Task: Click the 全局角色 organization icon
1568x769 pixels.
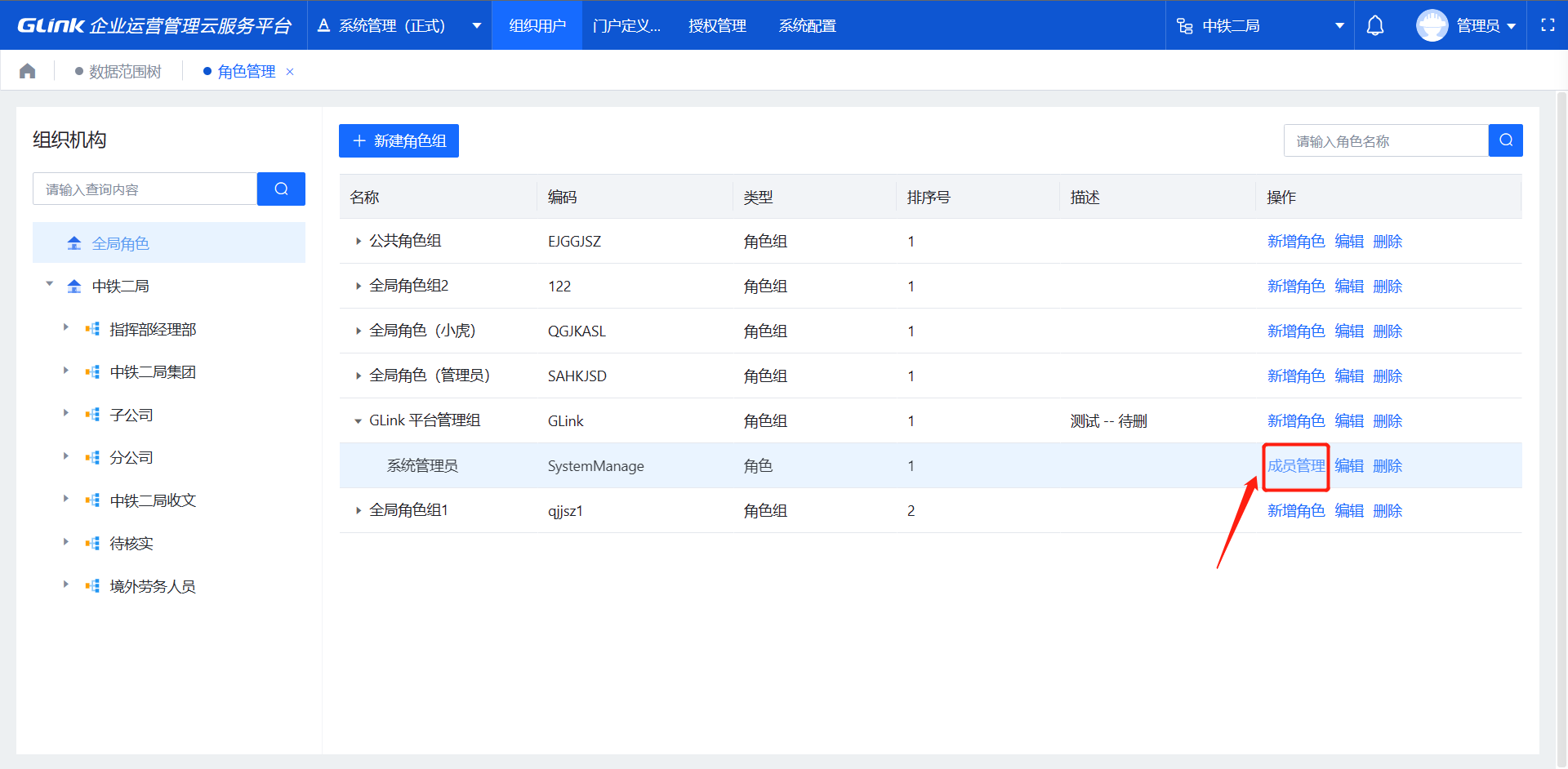Action: pos(74,243)
